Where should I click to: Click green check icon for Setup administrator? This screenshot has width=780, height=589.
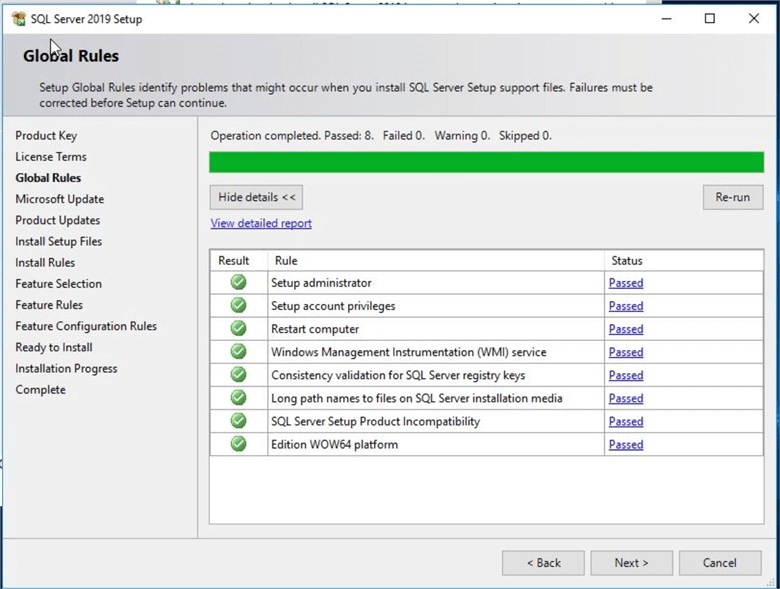[238, 282]
